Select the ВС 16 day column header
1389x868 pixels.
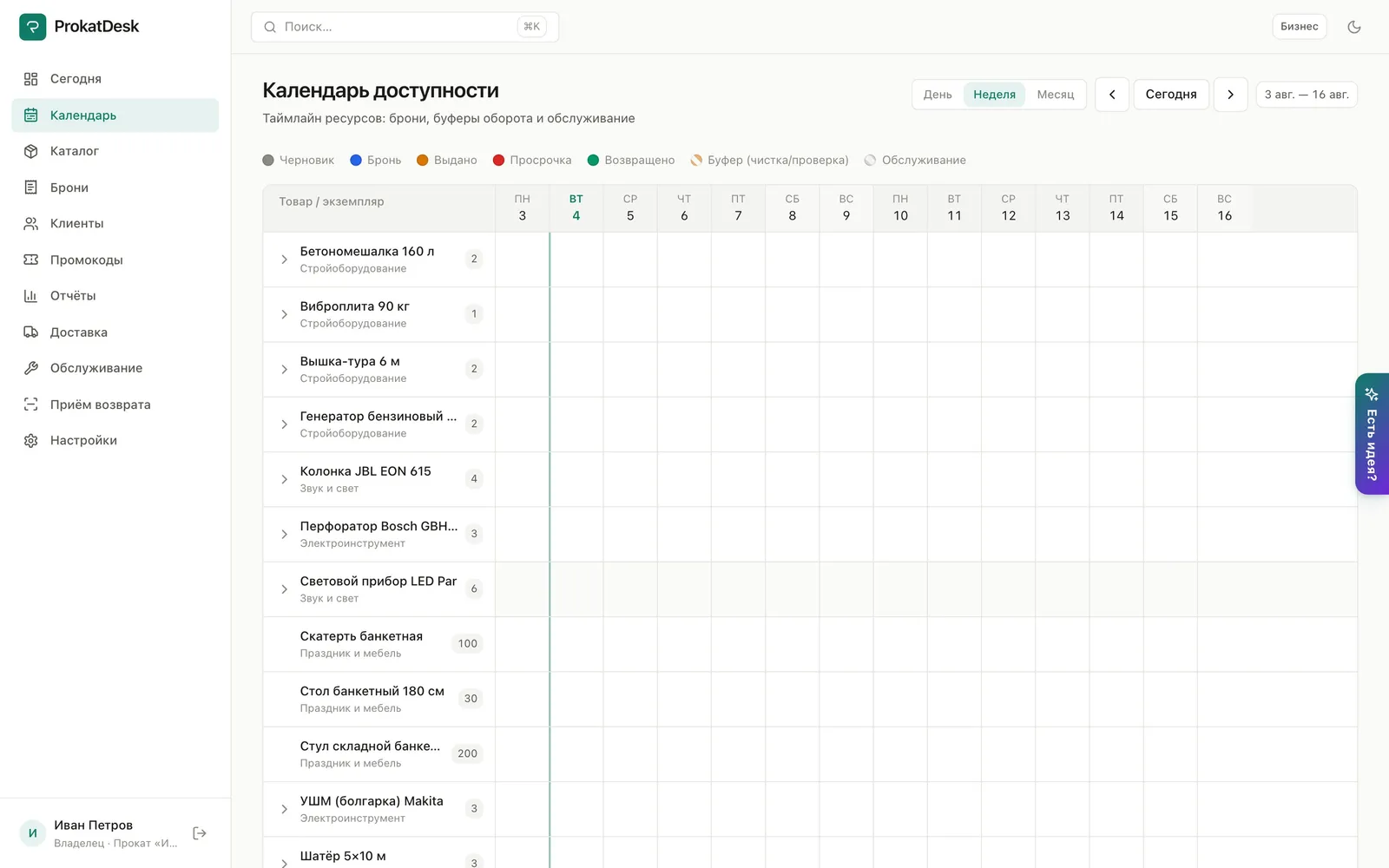(x=1225, y=208)
